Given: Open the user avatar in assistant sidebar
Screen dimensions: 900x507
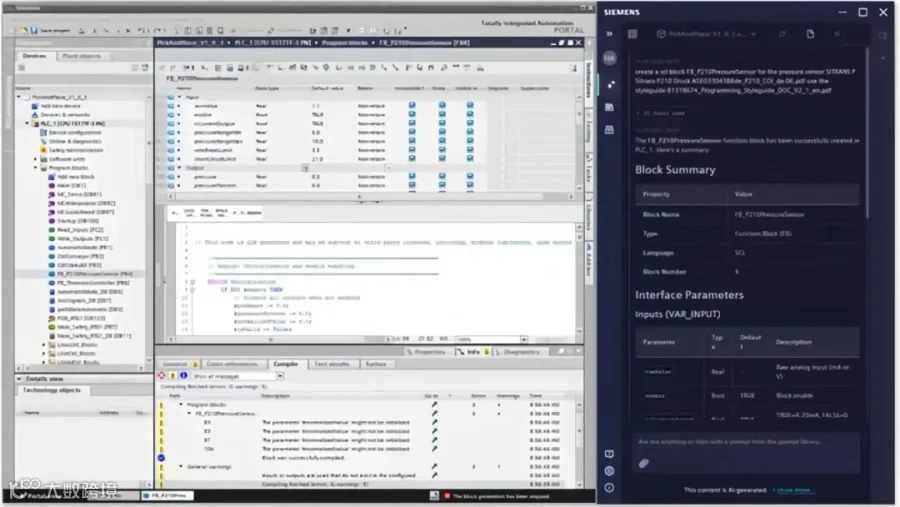Looking at the screenshot, I should (x=610, y=58).
